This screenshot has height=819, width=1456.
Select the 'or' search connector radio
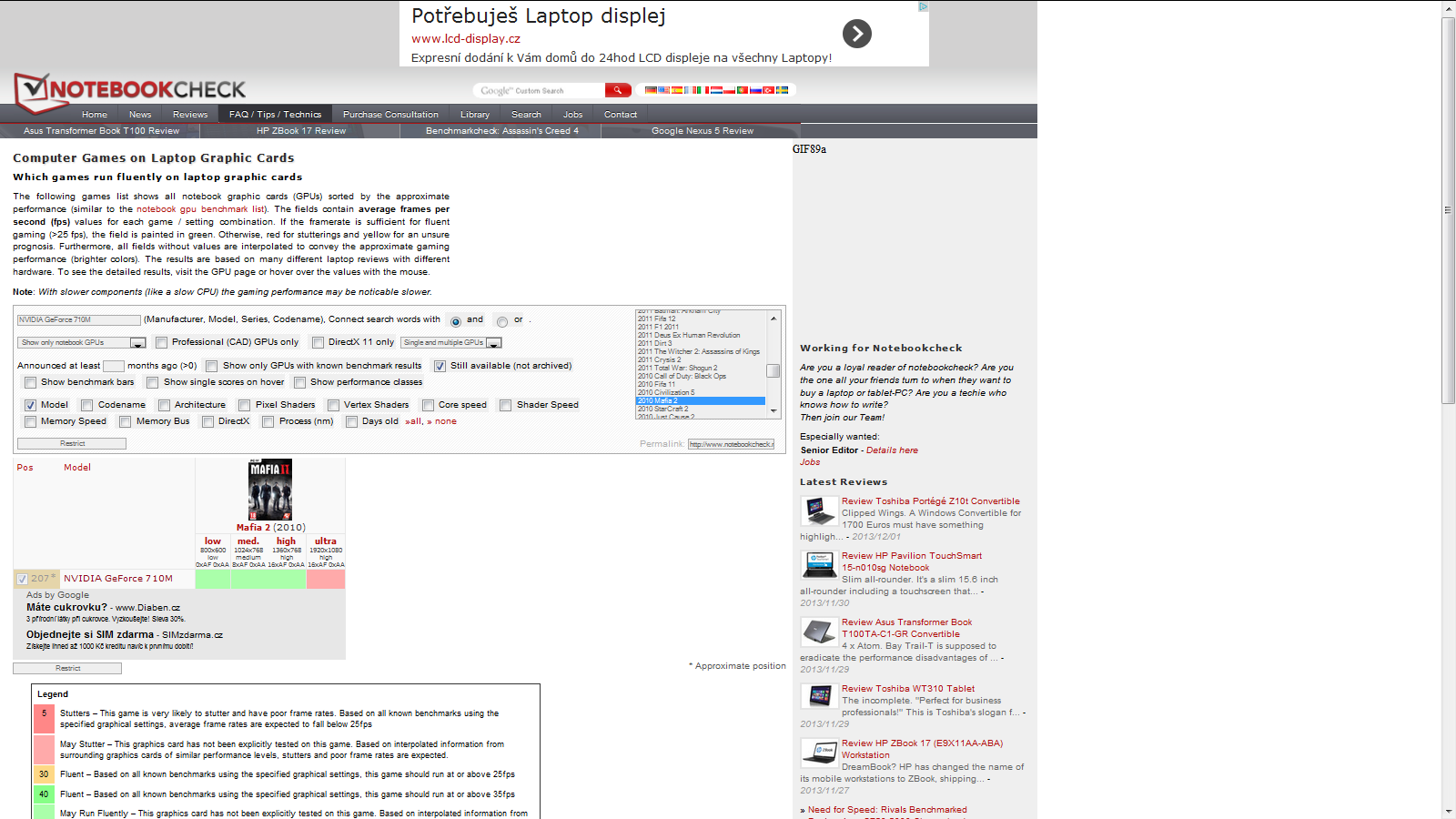tap(502, 321)
